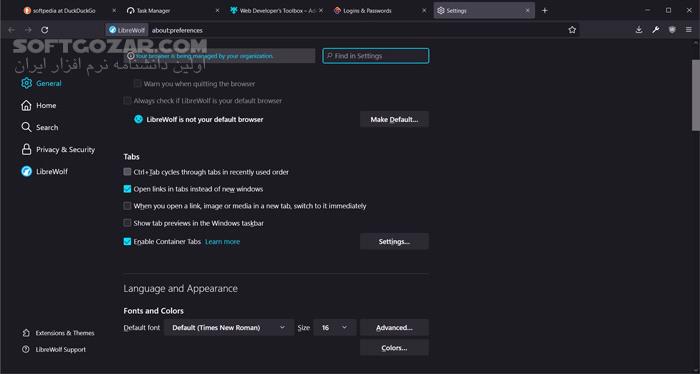Toggle Warn you when quitting the browser
Screen dimensions: 700x374
[138, 83]
